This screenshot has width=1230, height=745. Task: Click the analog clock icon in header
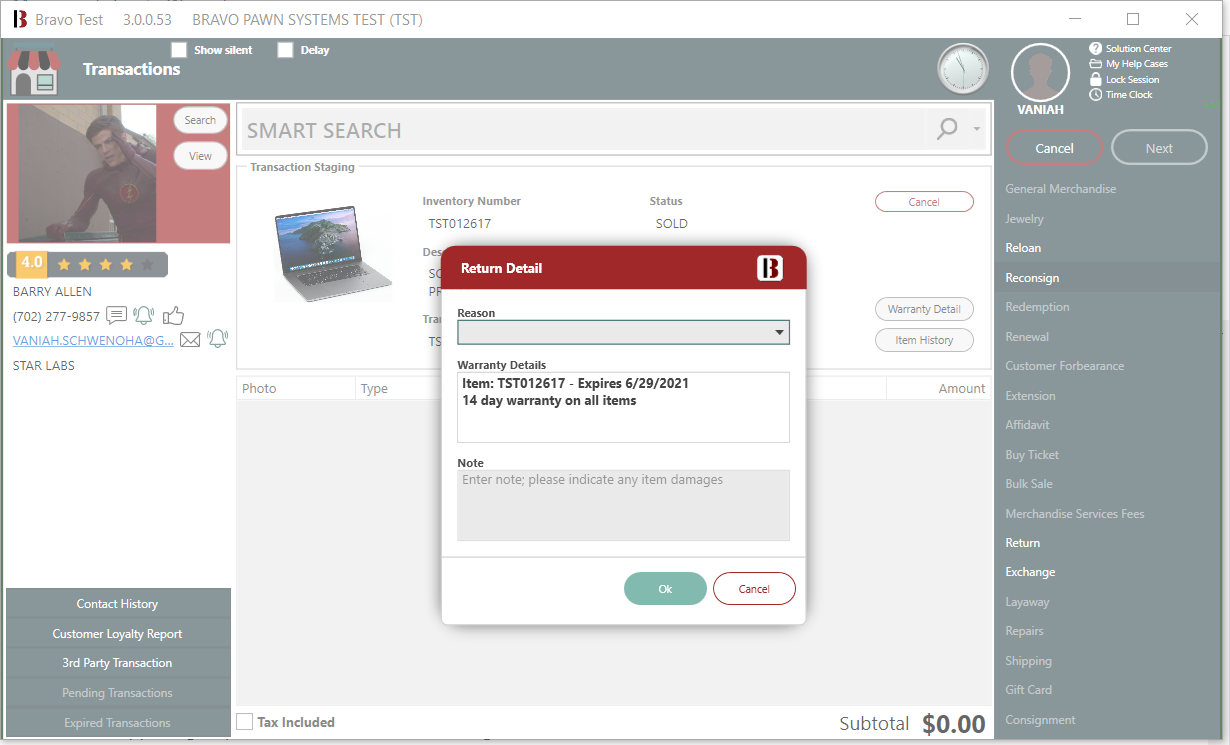pyautogui.click(x=962, y=69)
